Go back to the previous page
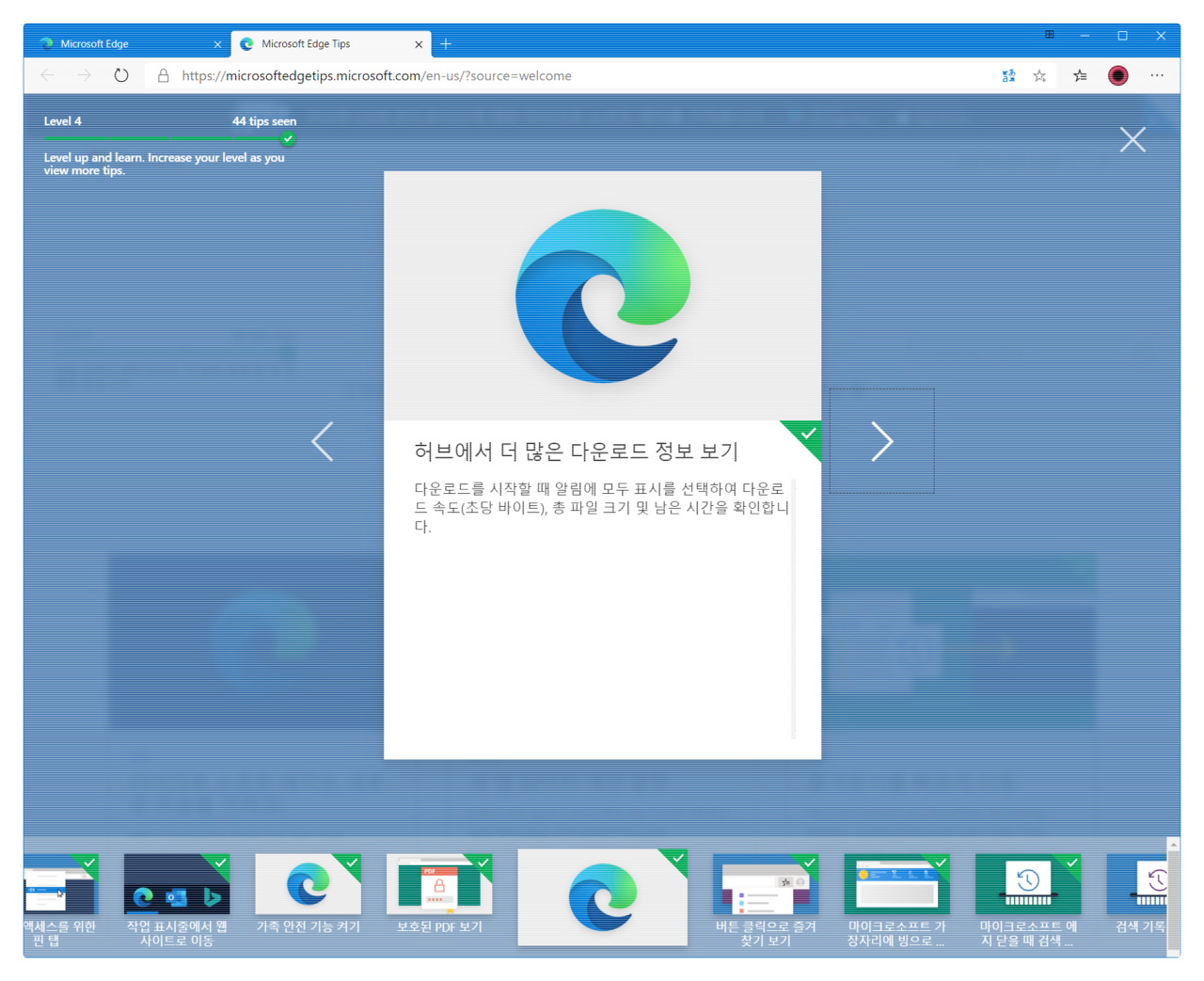1204x981 pixels. point(47,75)
